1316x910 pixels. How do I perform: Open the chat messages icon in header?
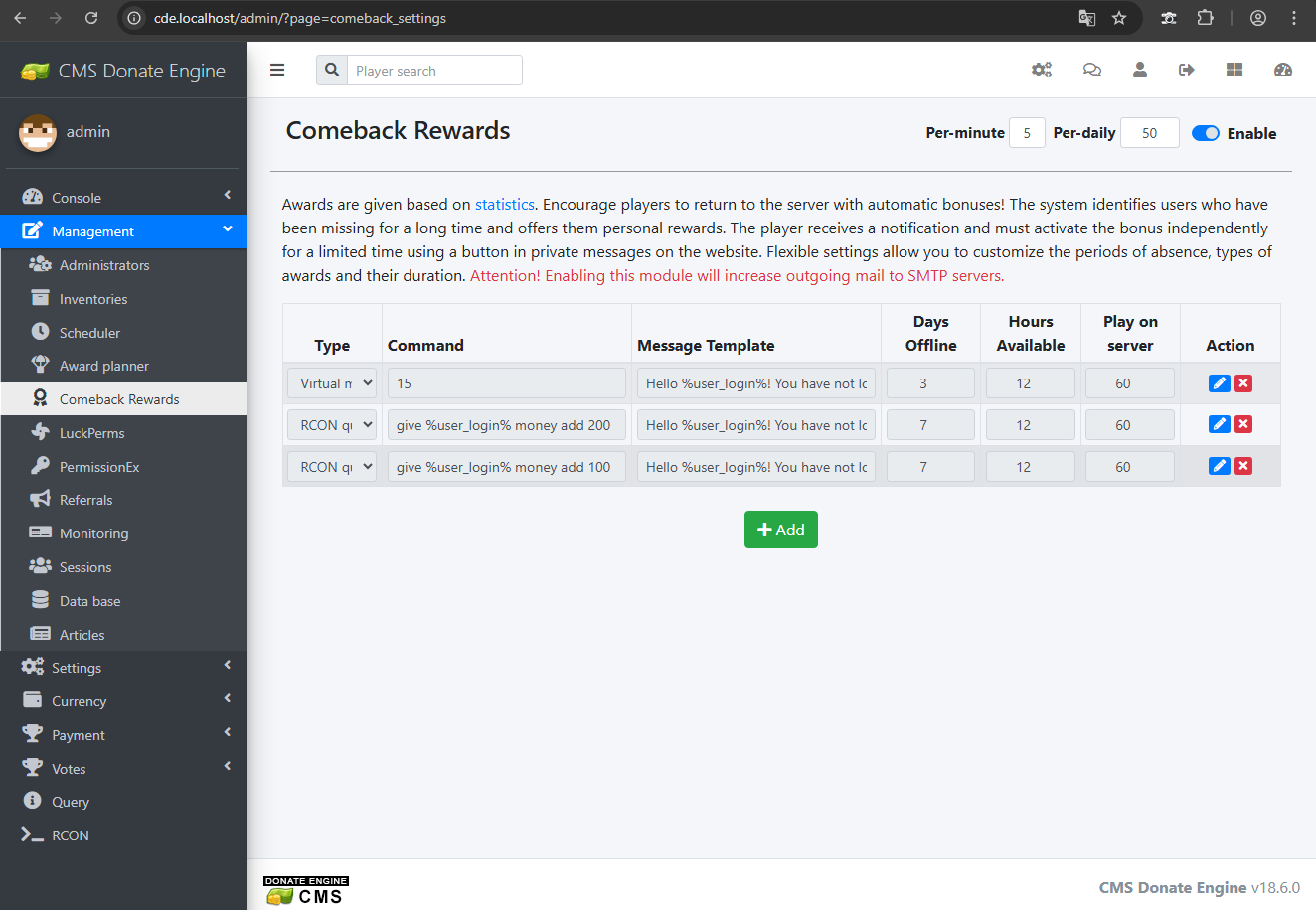click(x=1091, y=70)
